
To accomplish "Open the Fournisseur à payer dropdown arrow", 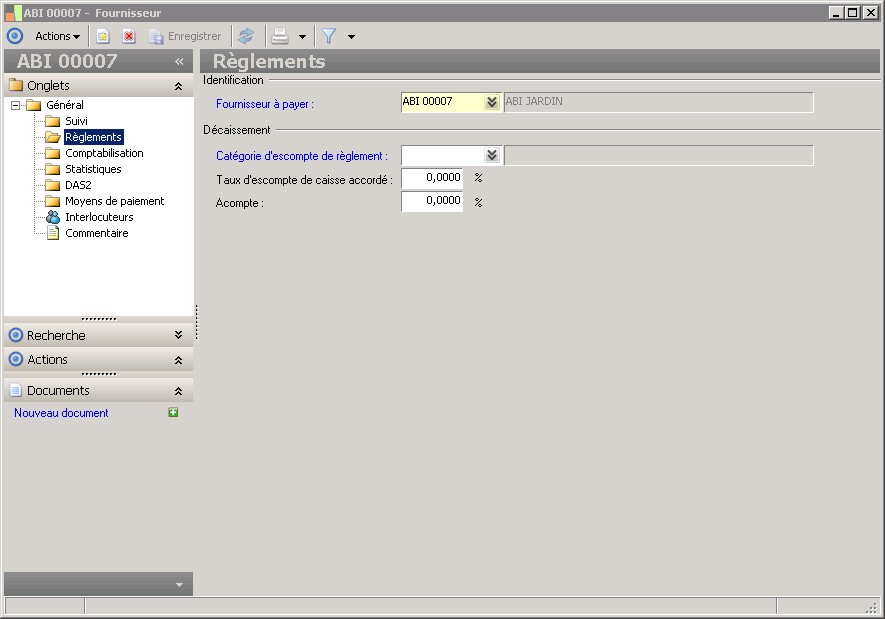I will (x=491, y=102).
